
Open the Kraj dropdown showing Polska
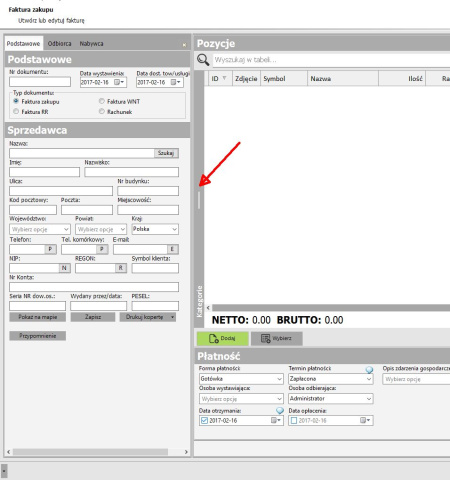coord(155,229)
